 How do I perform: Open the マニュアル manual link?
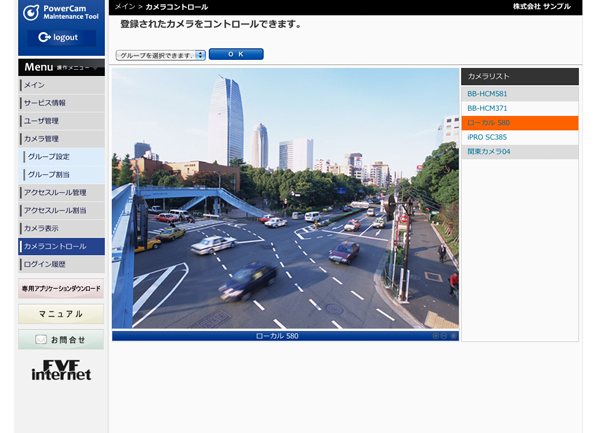tap(61, 314)
